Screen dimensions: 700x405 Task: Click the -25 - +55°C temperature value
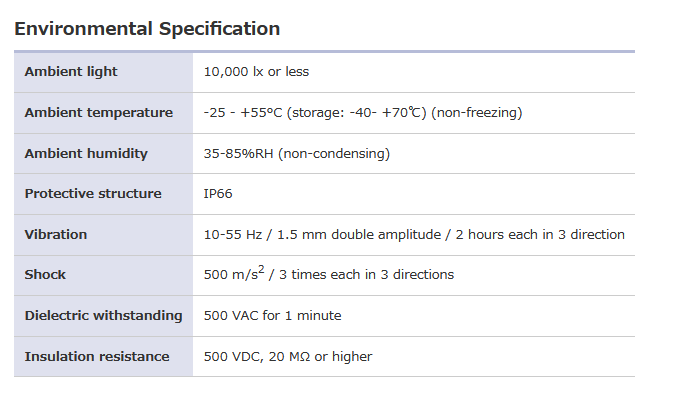pos(243,113)
